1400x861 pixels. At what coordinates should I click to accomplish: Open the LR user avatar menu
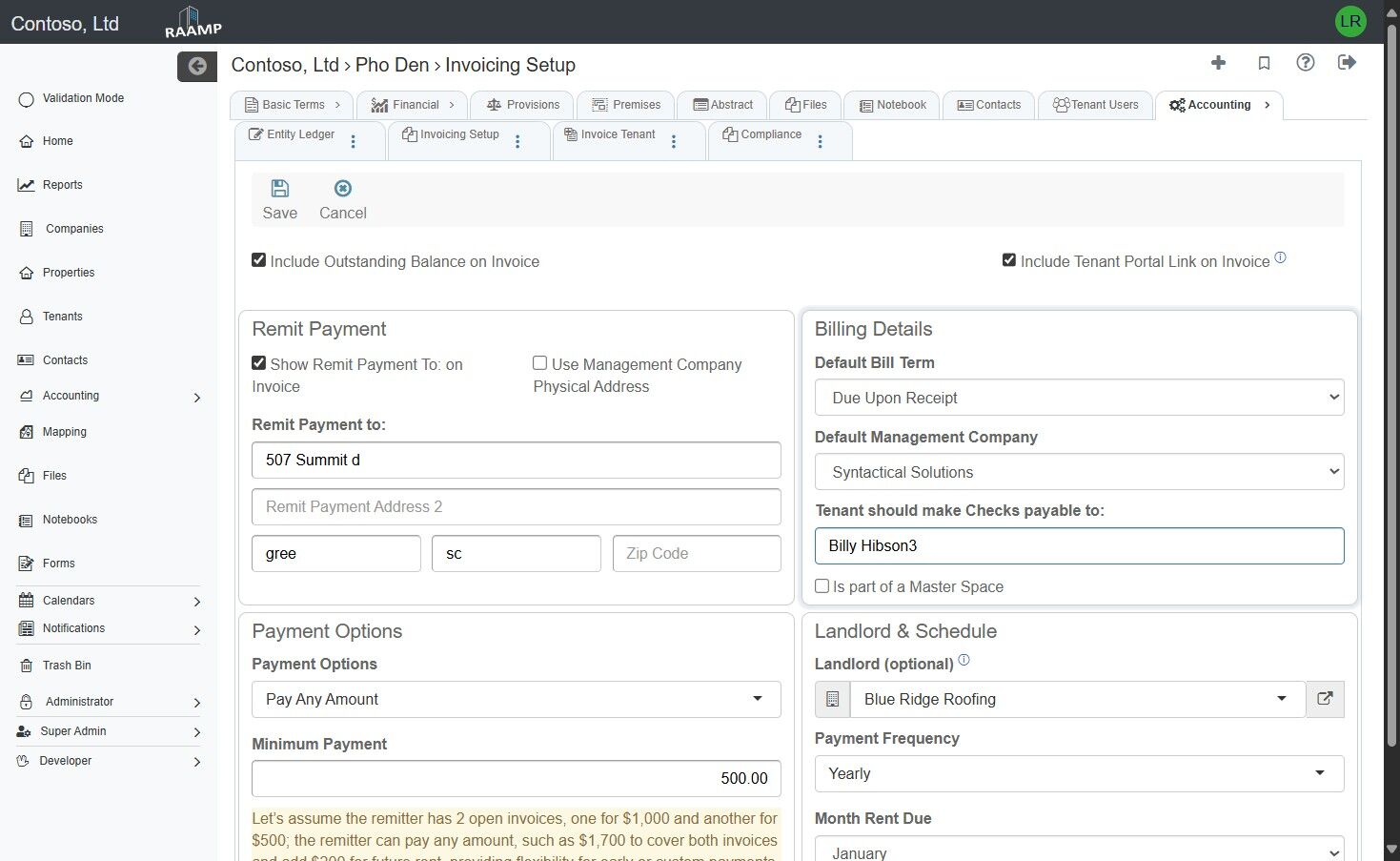click(x=1350, y=21)
